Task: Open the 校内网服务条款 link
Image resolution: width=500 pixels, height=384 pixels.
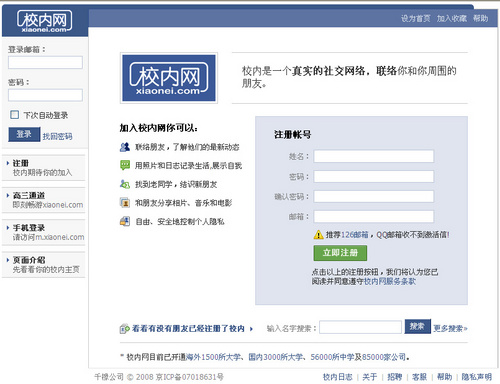Action: (x=390, y=281)
